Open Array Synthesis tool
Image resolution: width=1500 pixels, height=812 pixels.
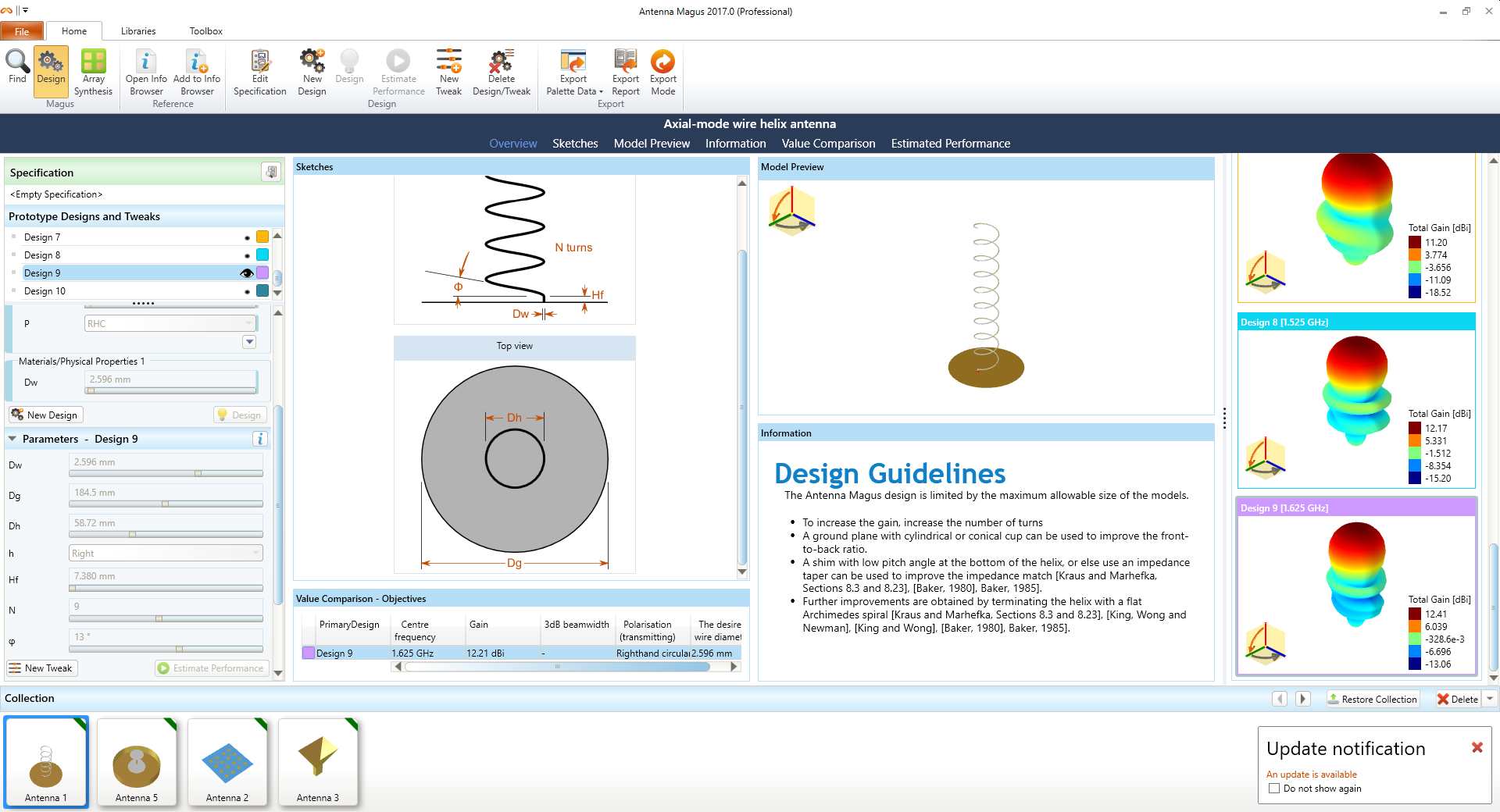point(93,61)
